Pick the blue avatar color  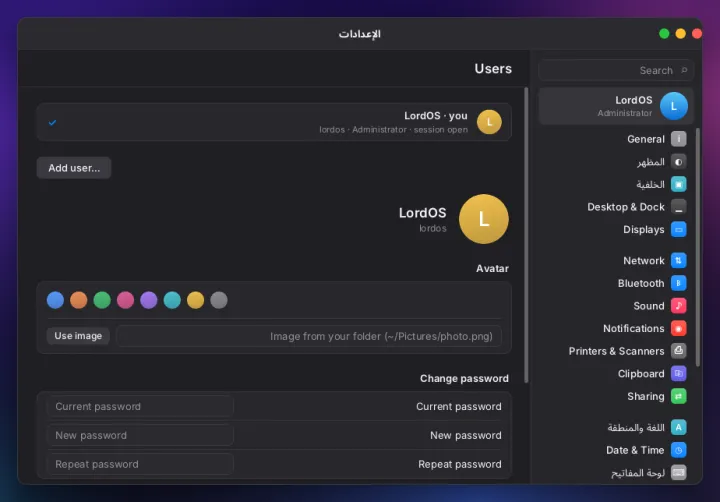tap(55, 300)
